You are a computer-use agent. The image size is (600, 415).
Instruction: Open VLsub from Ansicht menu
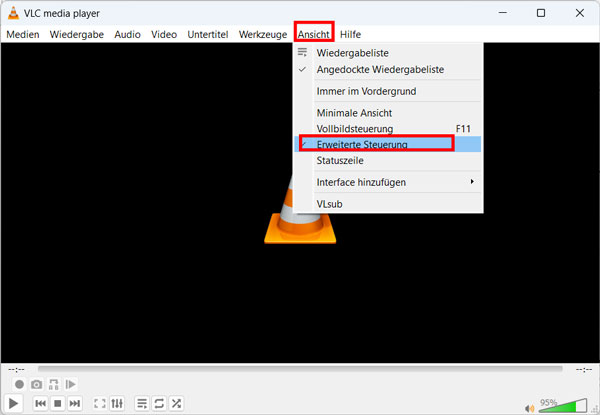[387, 204]
